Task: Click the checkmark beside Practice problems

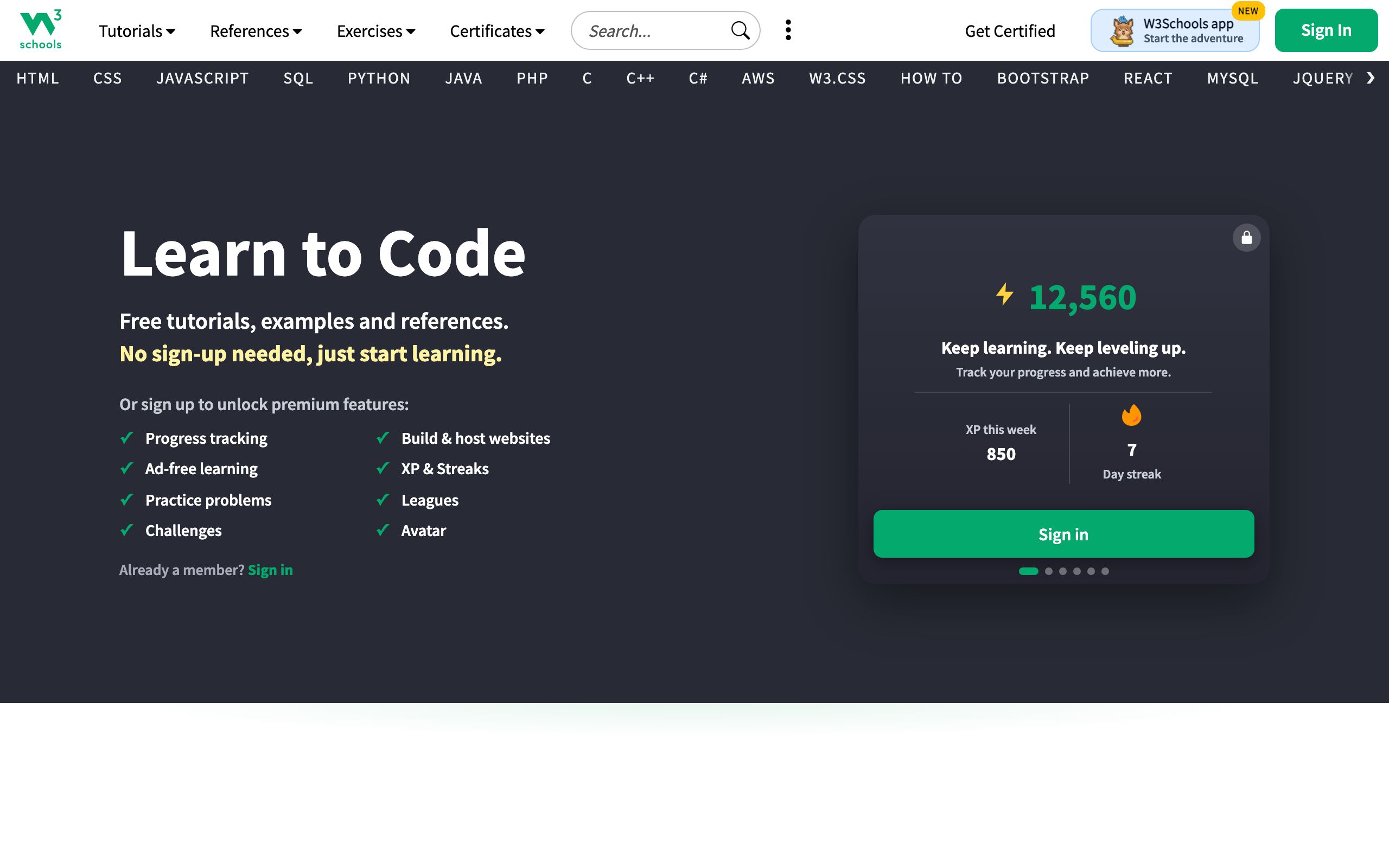Action: point(127,500)
